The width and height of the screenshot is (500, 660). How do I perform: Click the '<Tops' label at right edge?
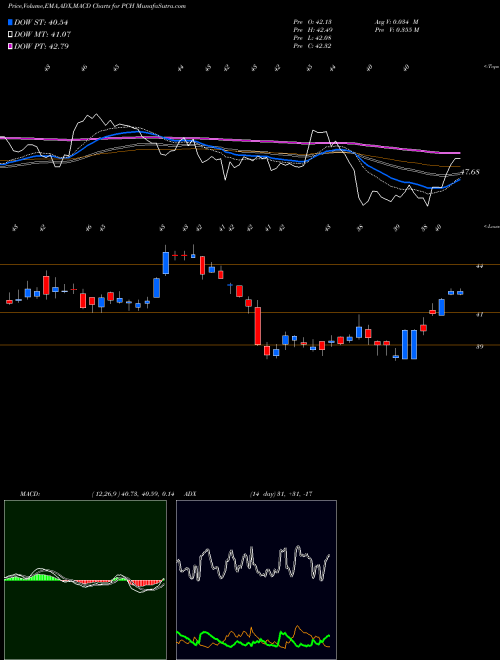[x=491, y=67]
